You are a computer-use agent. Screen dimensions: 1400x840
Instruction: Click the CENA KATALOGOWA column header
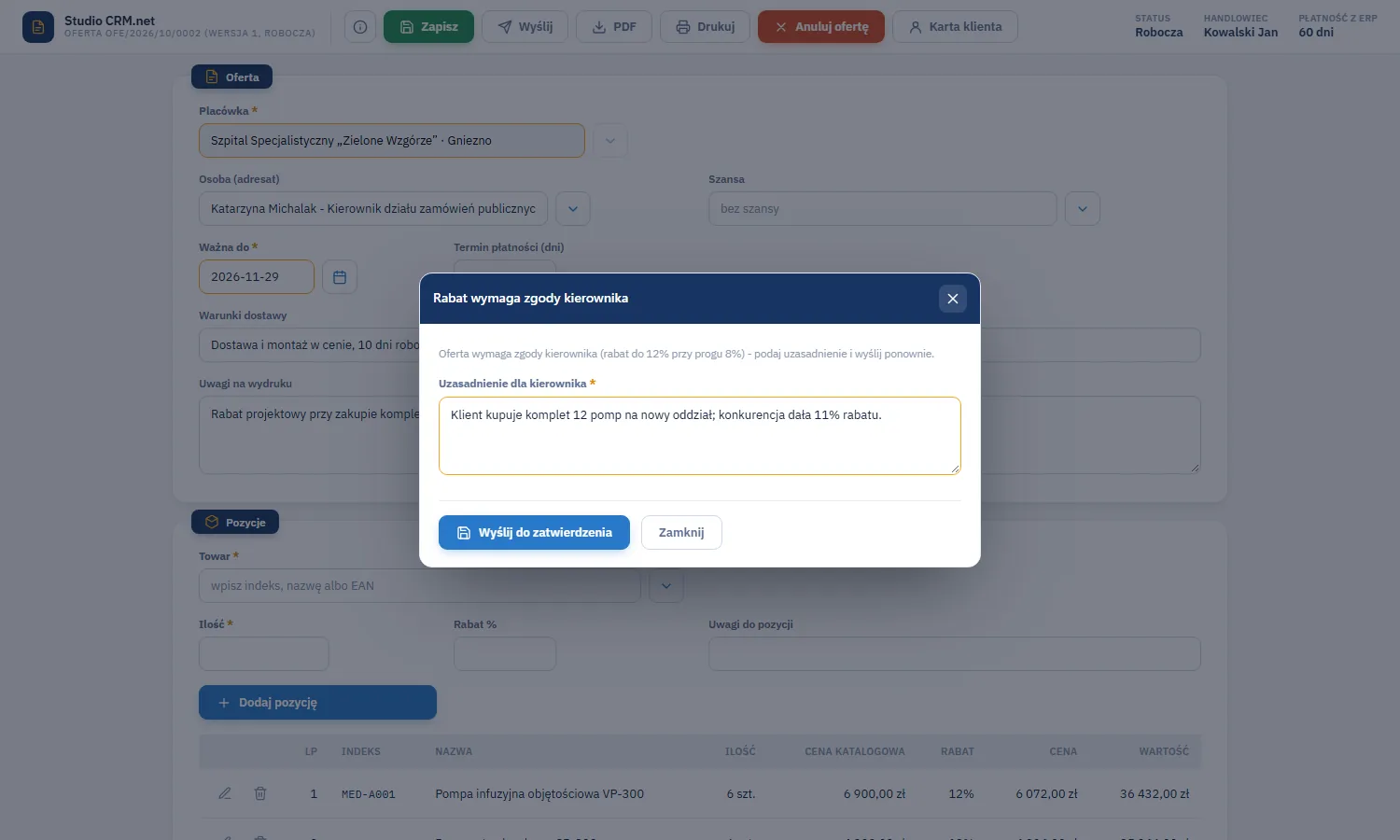[x=855, y=751]
